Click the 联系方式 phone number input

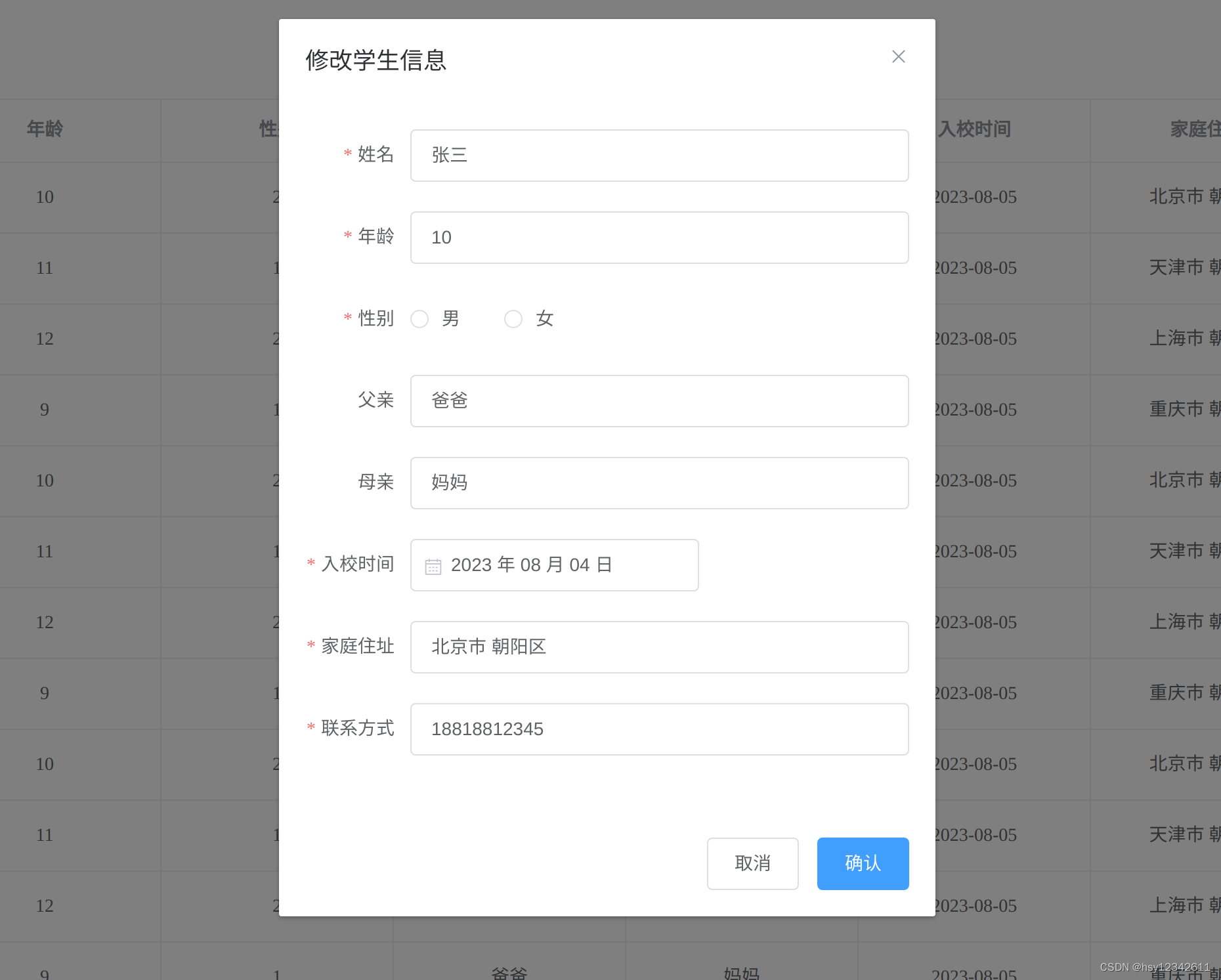(x=659, y=729)
